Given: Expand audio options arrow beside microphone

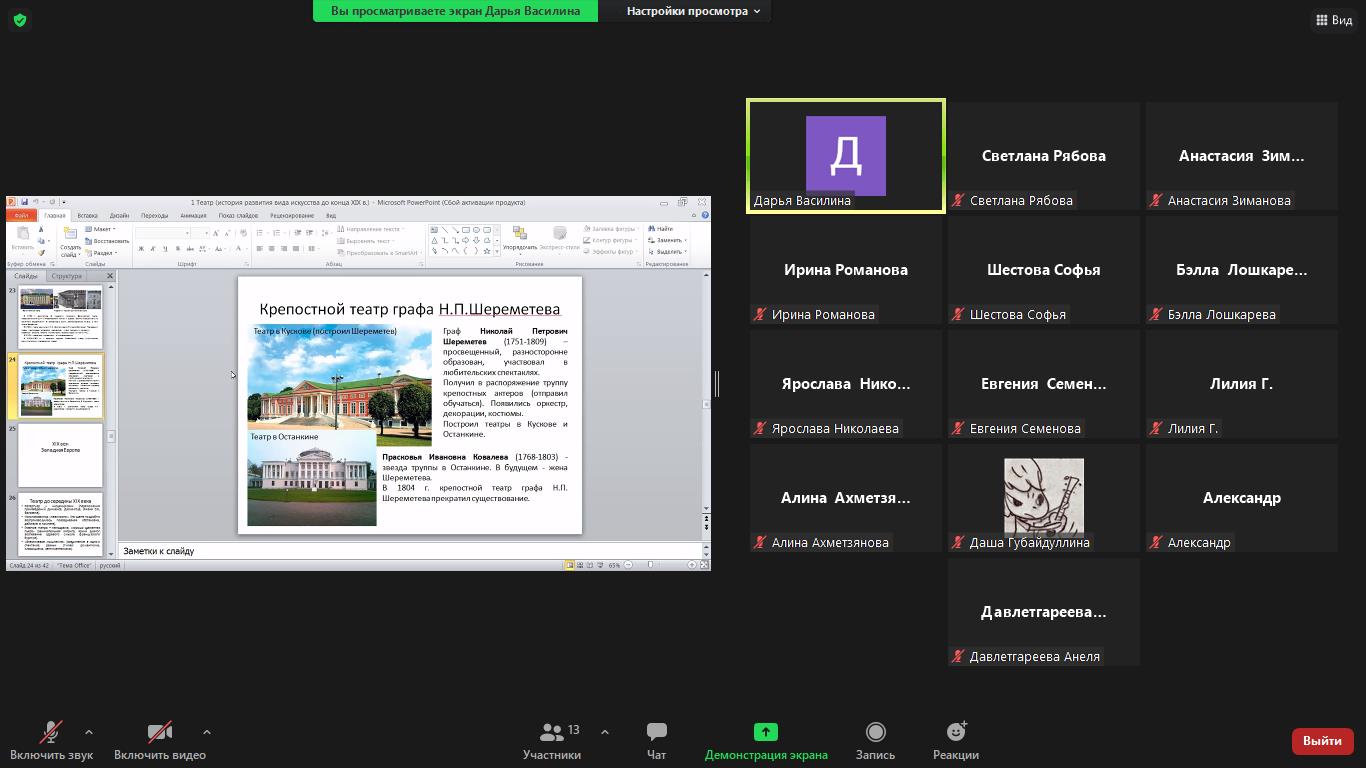Looking at the screenshot, I should tap(89, 732).
